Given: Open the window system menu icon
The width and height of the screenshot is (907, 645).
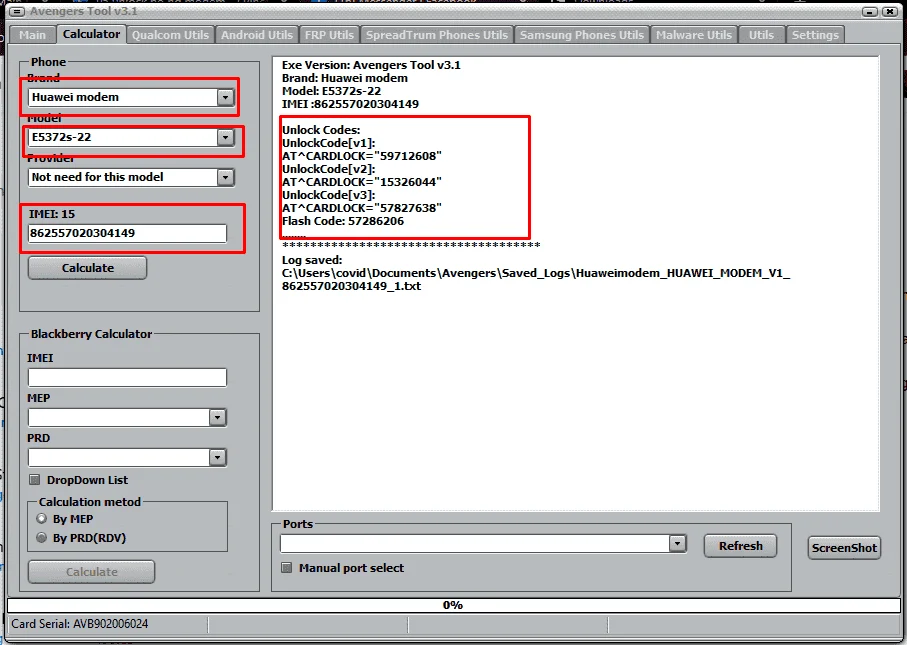Looking at the screenshot, I should click(x=17, y=12).
